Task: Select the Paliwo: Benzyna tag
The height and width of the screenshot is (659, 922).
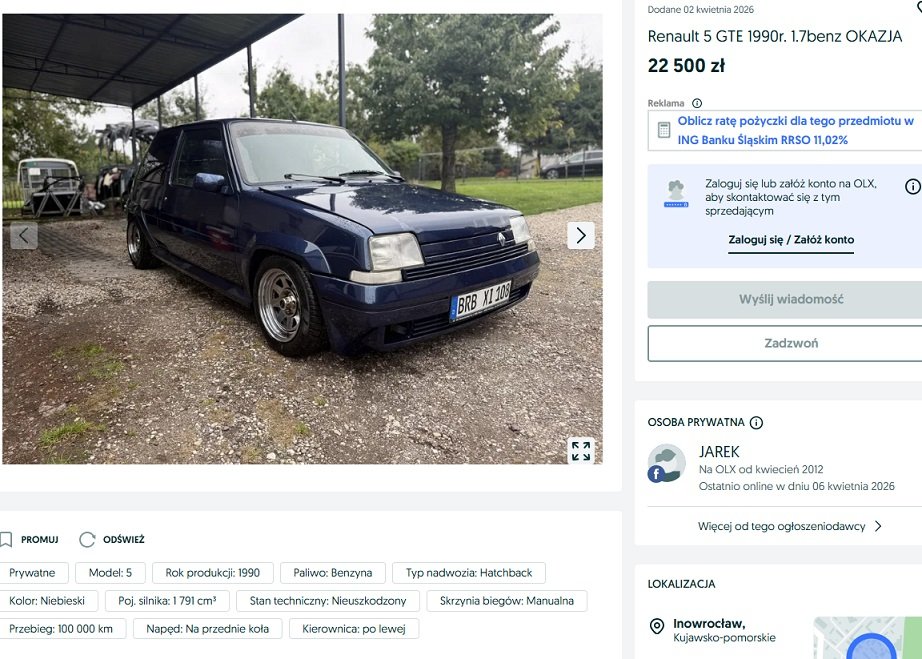Action: tap(333, 573)
